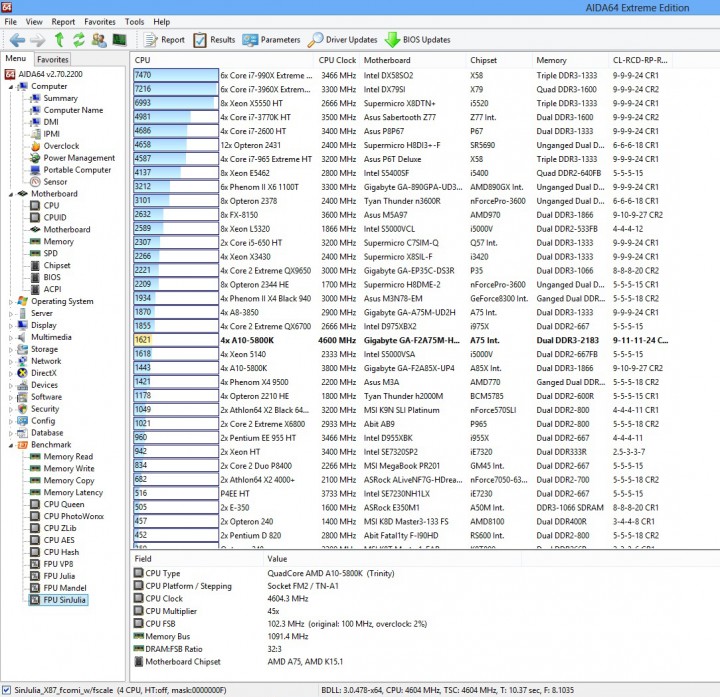Select the Devices icon in the tree
This screenshot has width=720, height=697.
22,385
